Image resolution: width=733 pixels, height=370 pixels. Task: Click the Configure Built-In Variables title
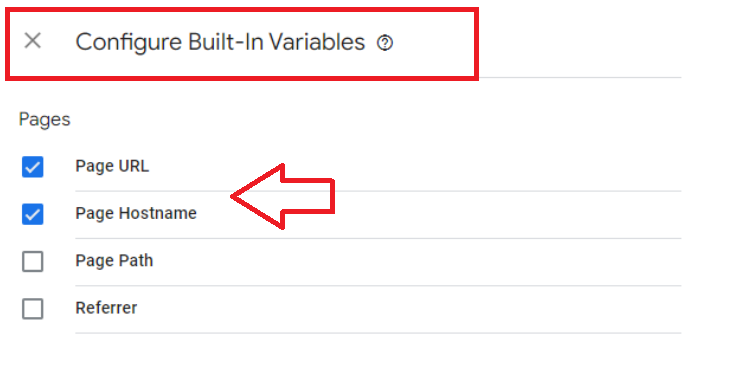pyautogui.click(x=220, y=42)
